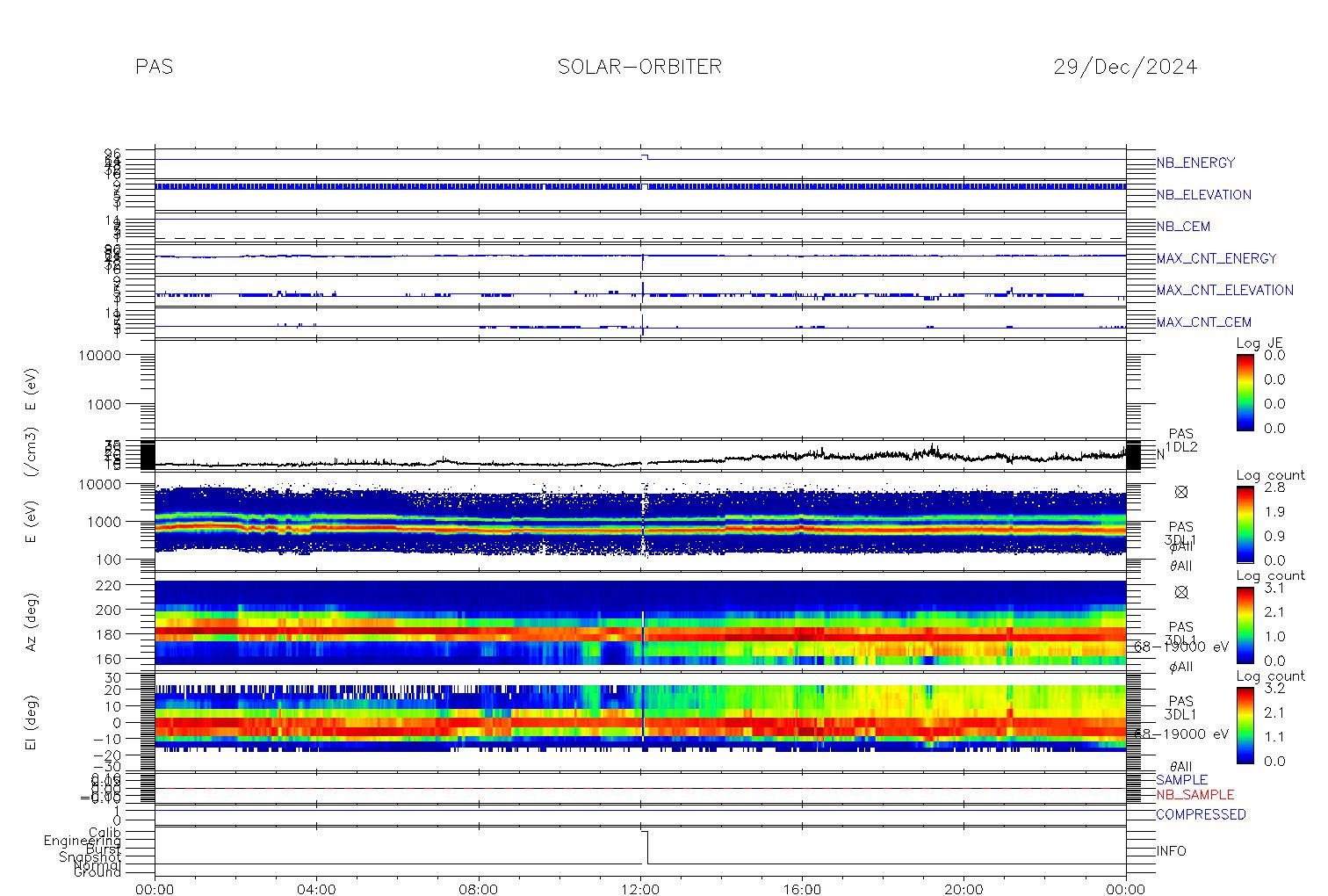The height and width of the screenshot is (896, 1328).
Task: Click the Calib mode label
Action: pos(105,832)
